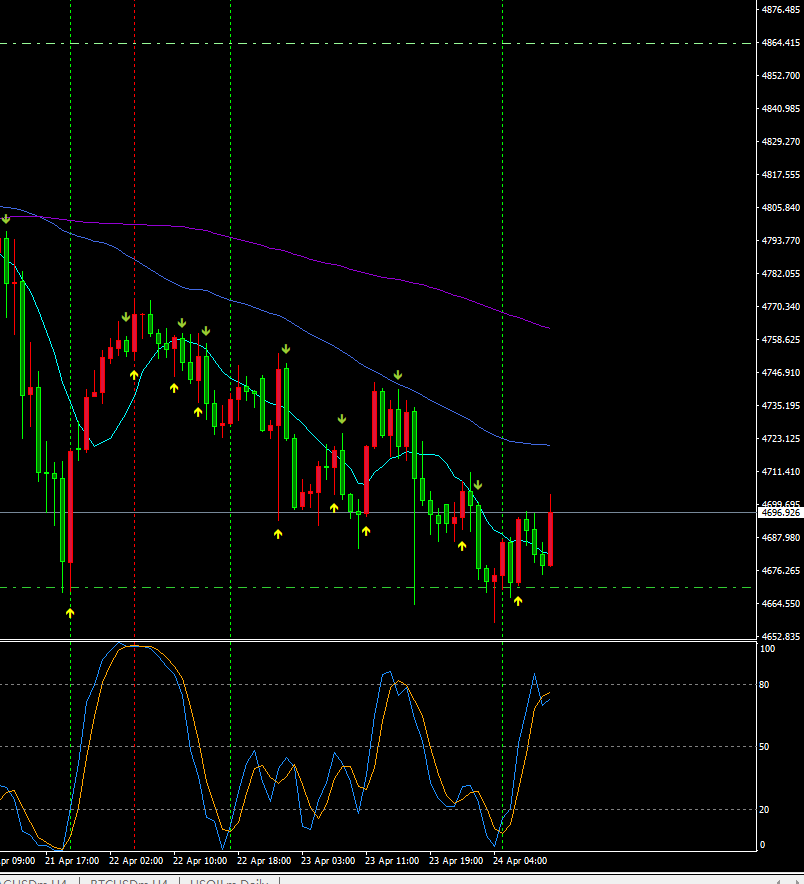The image size is (804, 884).
Task: Switch to the BTCUSDm H4 chart tab
Action: [129, 880]
